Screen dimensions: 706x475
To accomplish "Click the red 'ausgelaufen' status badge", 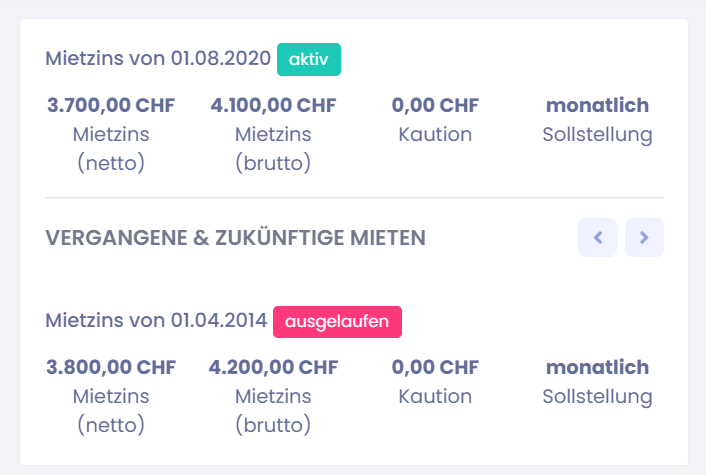I will [338, 321].
